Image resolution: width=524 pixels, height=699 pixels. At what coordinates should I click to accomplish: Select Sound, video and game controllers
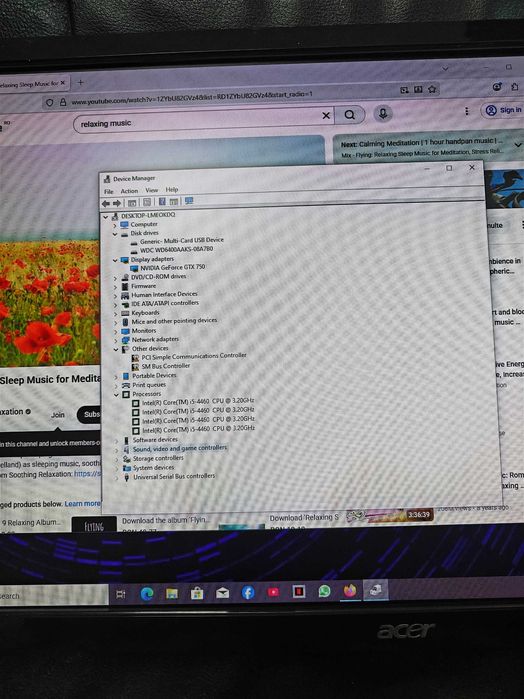click(x=179, y=448)
